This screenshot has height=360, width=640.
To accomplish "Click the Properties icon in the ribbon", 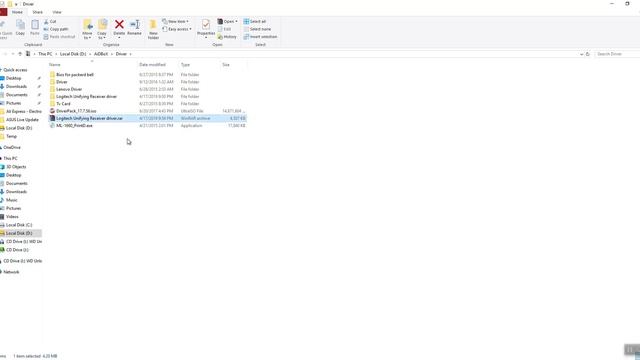I will click(x=206, y=24).
